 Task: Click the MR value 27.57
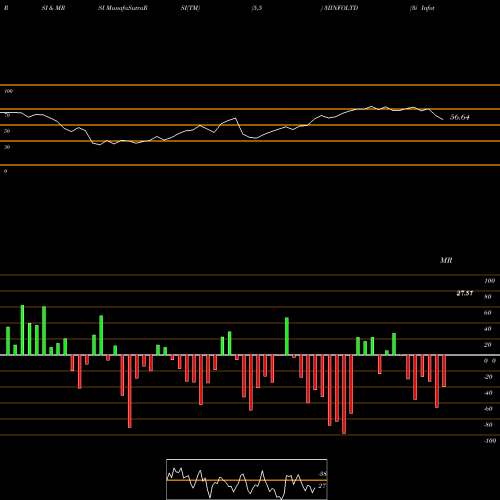point(465,293)
